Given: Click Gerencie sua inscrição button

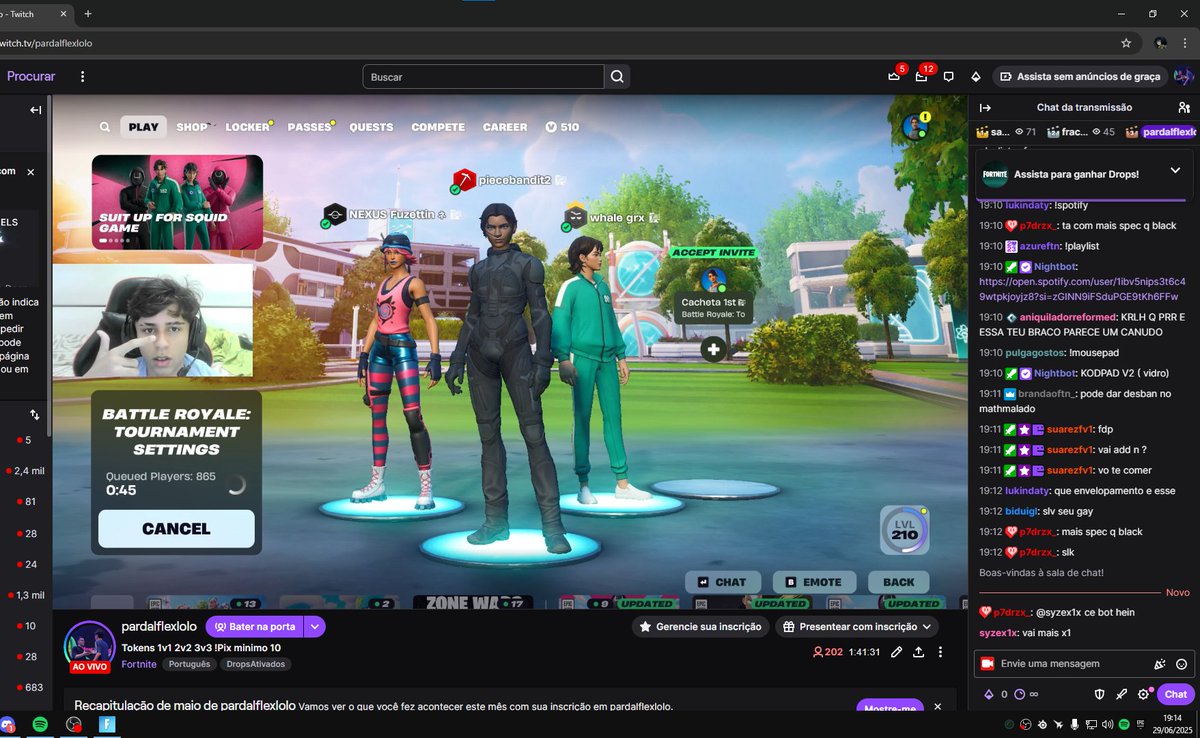Looking at the screenshot, I should [x=700, y=627].
